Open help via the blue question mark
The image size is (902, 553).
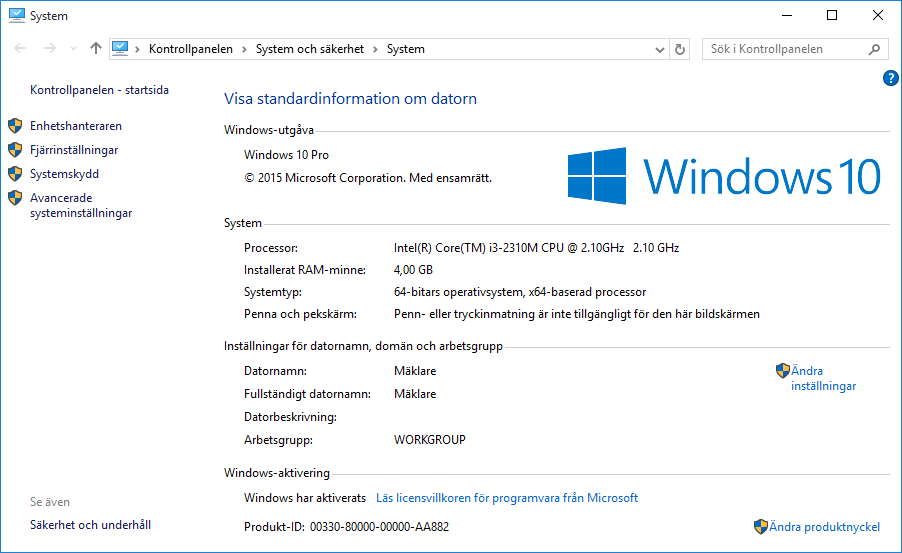890,78
